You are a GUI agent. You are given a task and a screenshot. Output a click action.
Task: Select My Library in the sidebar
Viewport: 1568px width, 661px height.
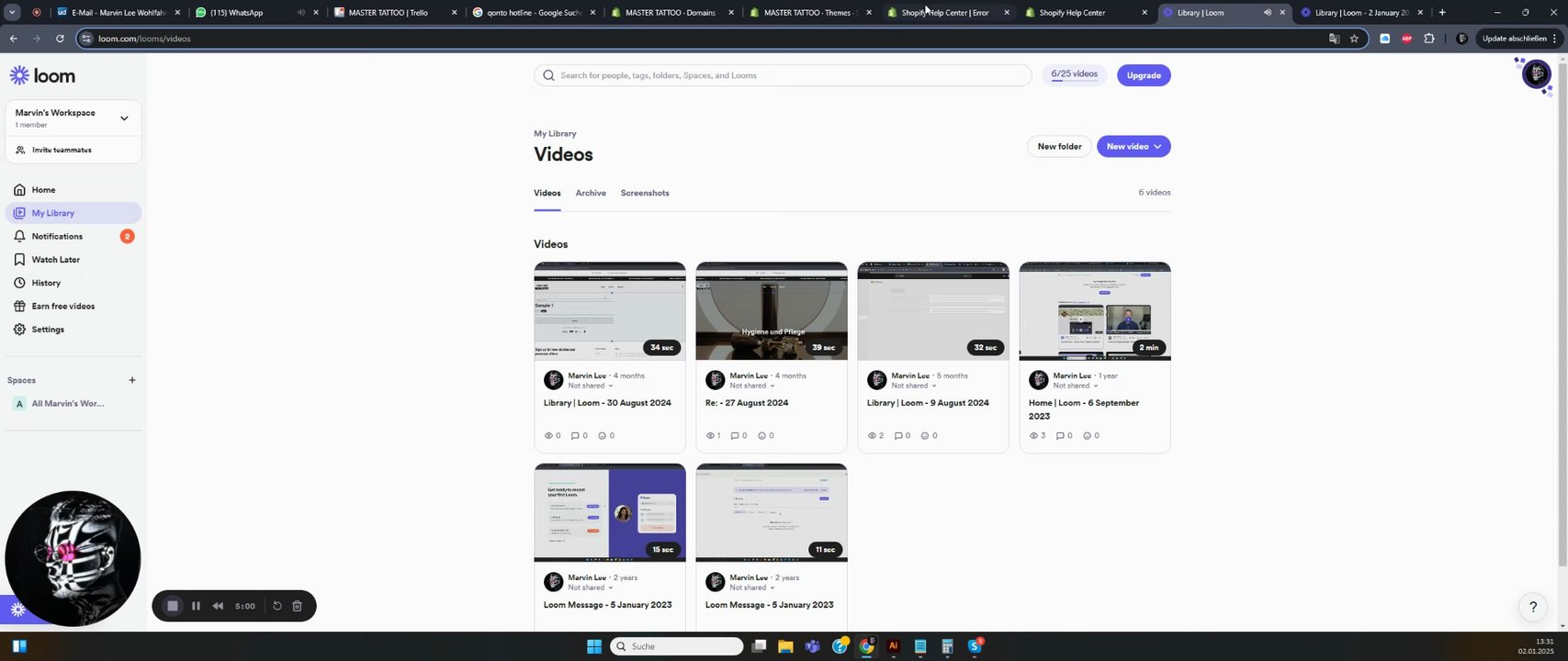pyautogui.click(x=73, y=213)
